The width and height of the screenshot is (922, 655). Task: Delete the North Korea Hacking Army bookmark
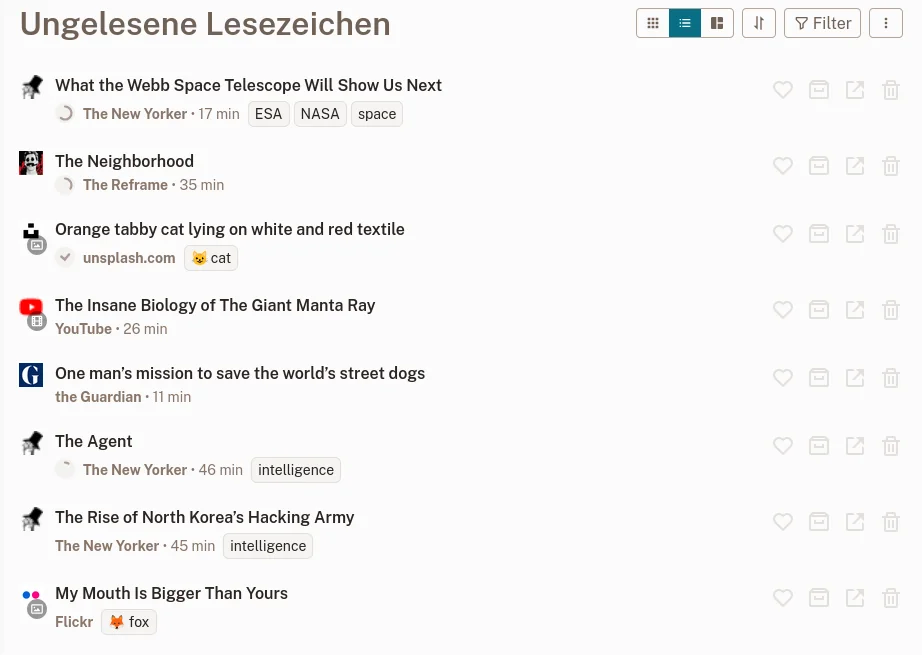891,522
